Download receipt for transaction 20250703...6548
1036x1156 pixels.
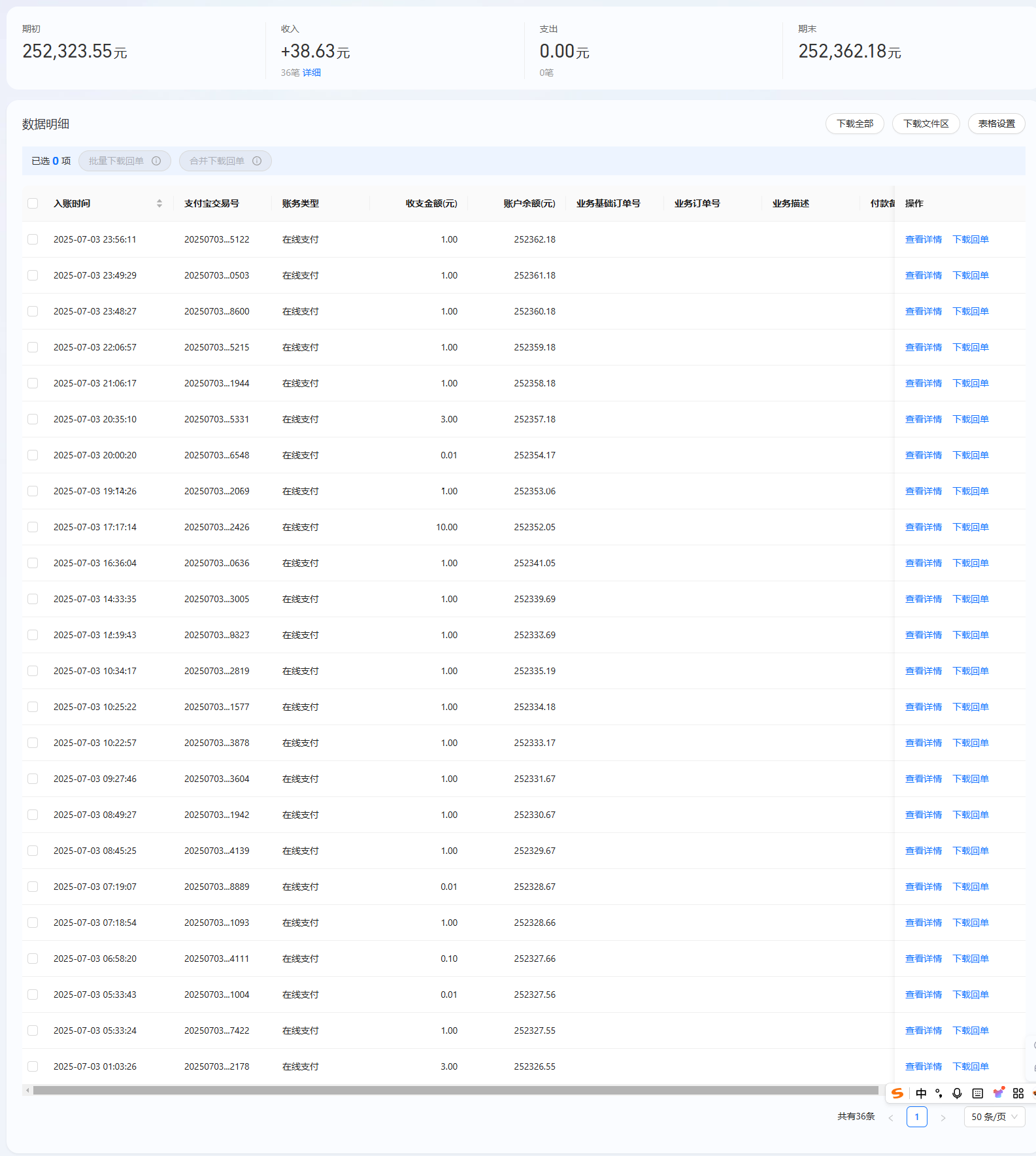click(970, 455)
